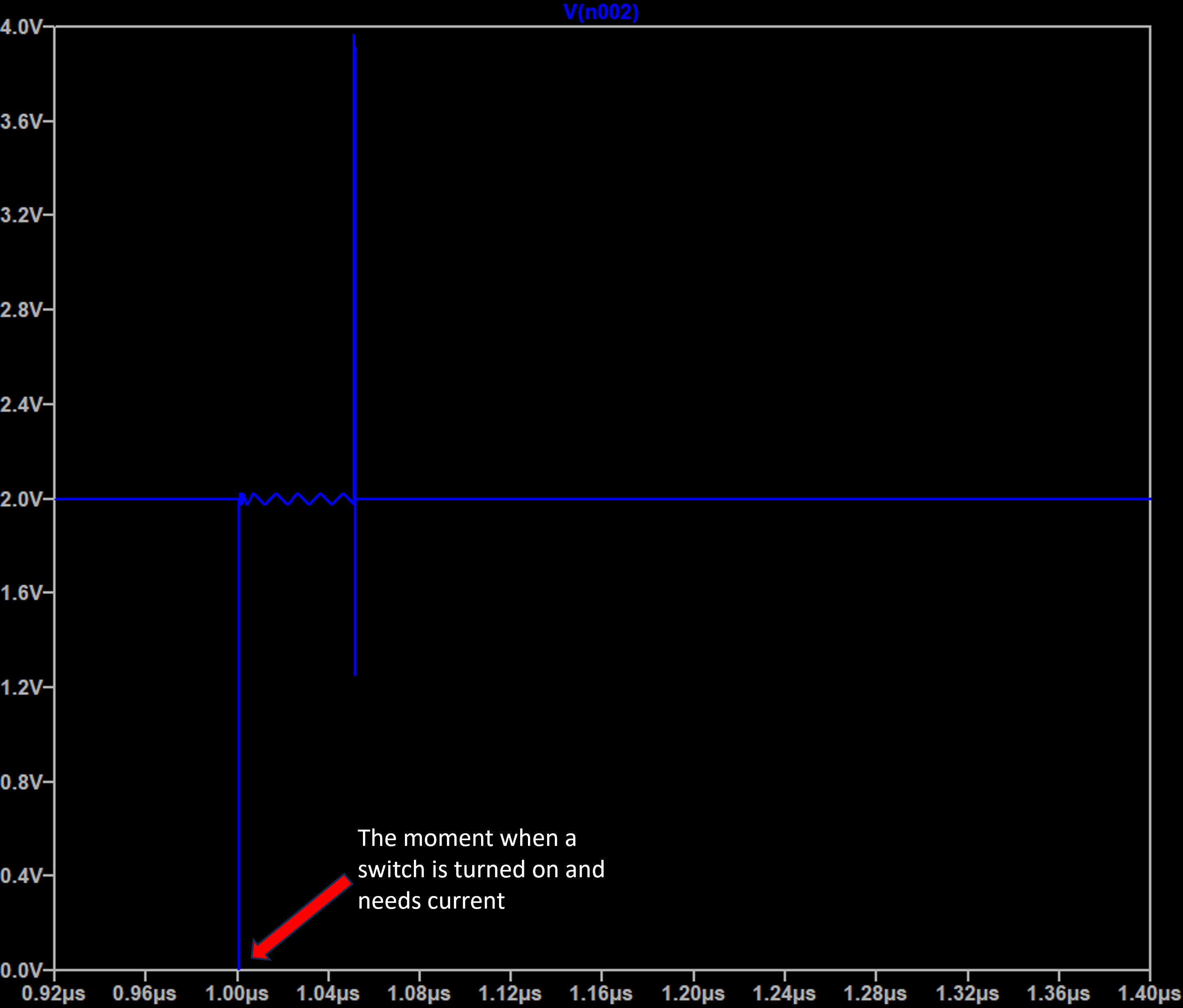
Task: Click the 0.92µs horizontal axis label
Action: pos(53,994)
